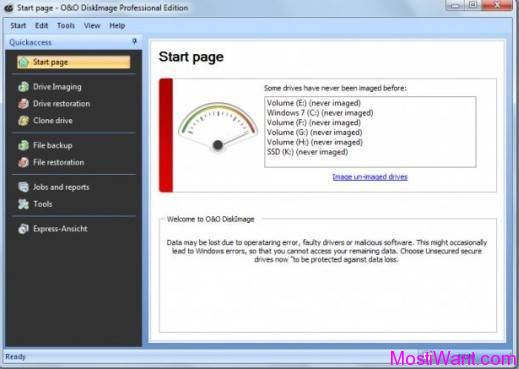Select Windows 7 (C:) (never imaged) entry
519x369 pixels.
[320, 113]
